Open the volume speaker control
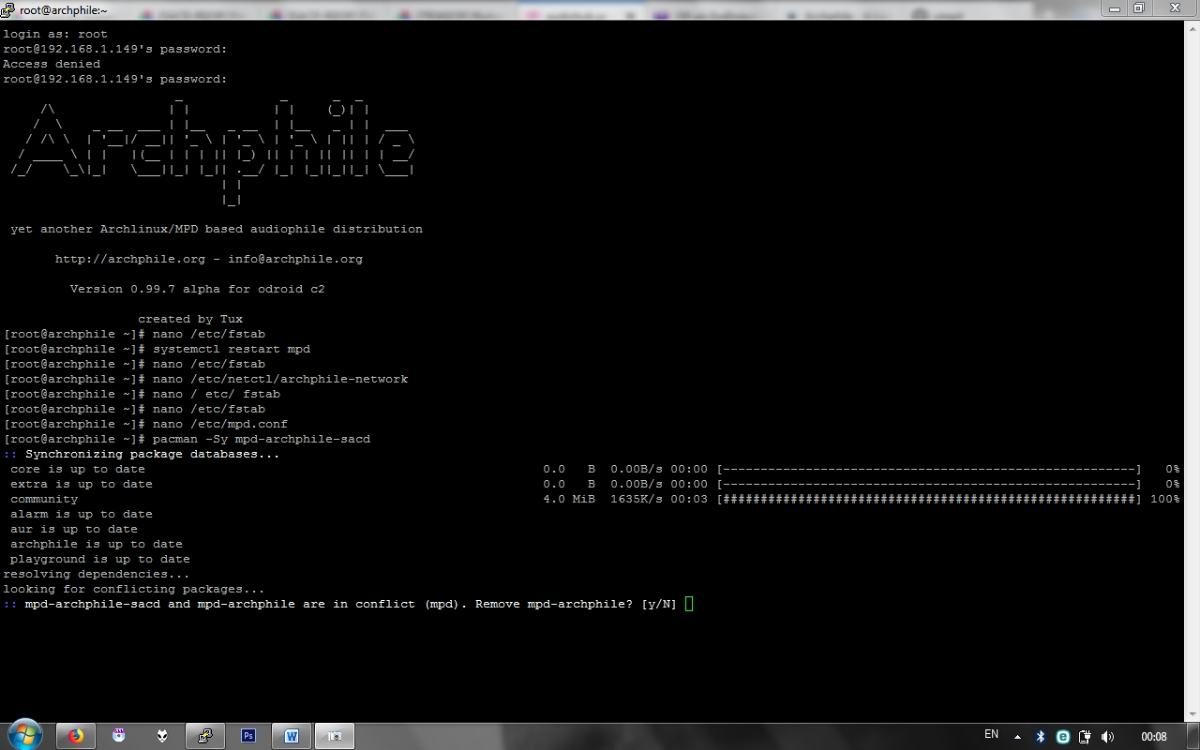 coord(1107,736)
